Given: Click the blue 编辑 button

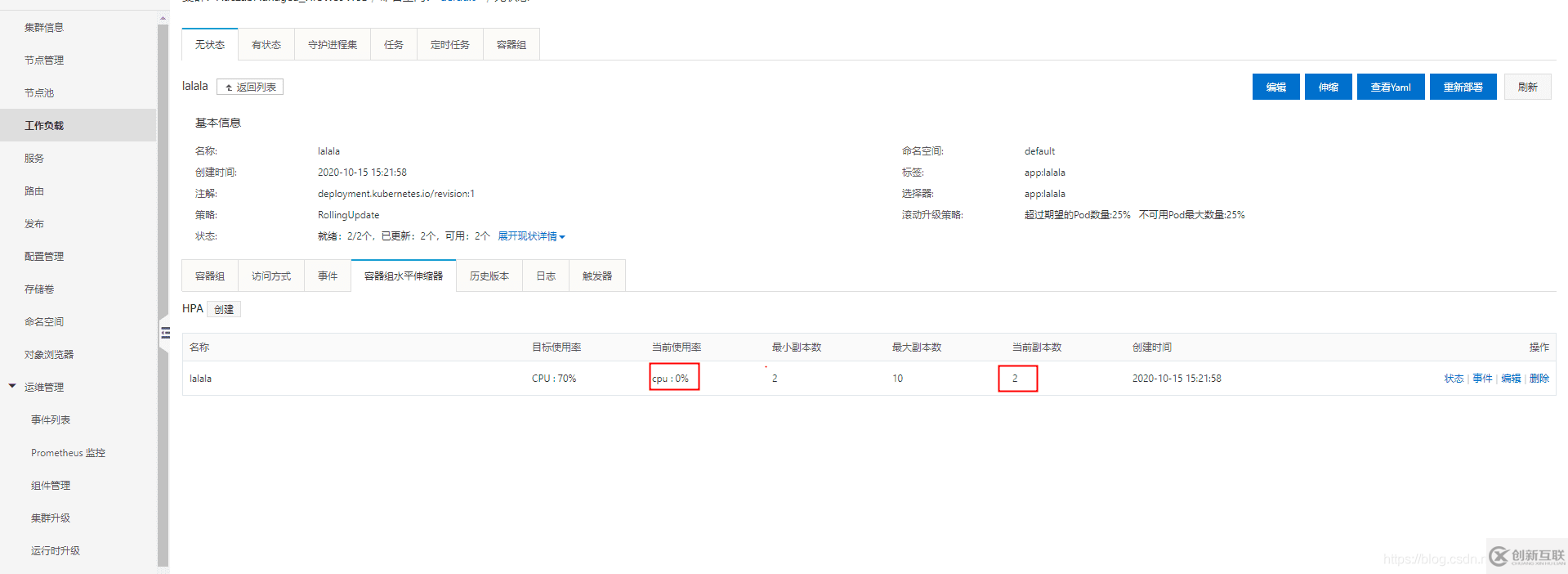Looking at the screenshot, I should coord(1276,87).
